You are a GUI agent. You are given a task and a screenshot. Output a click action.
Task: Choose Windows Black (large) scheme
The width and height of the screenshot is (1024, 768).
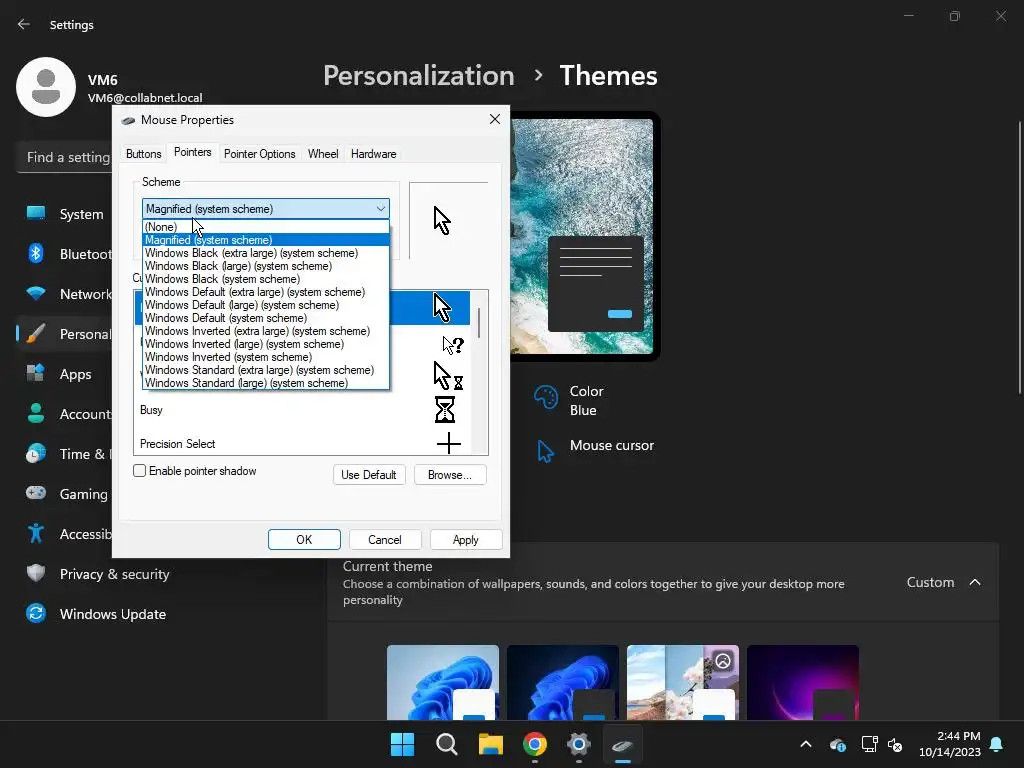pyautogui.click(x=266, y=266)
